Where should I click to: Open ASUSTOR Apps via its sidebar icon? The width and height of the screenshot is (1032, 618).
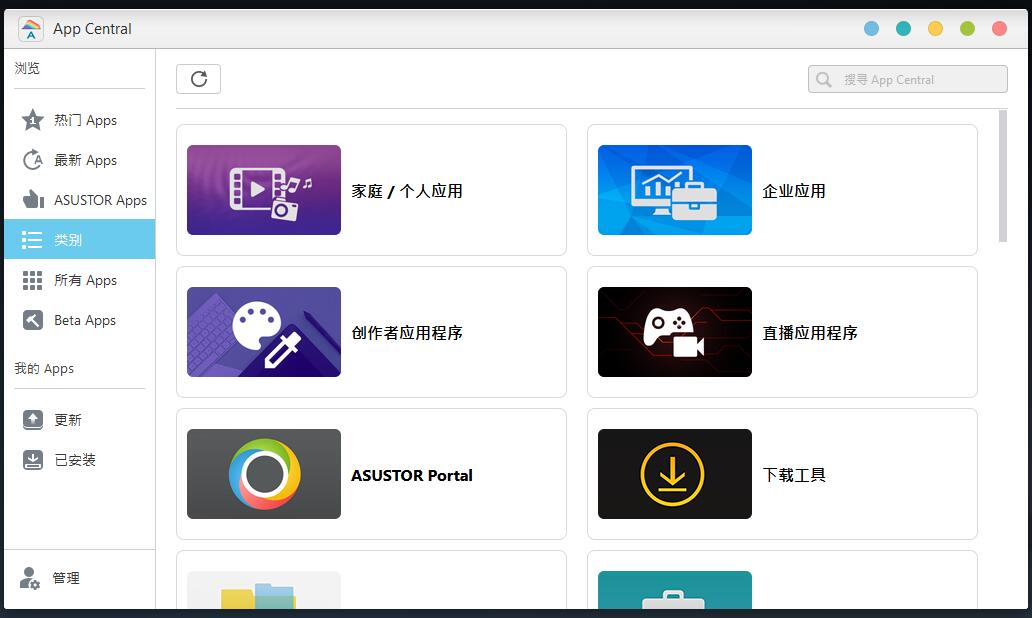click(32, 200)
